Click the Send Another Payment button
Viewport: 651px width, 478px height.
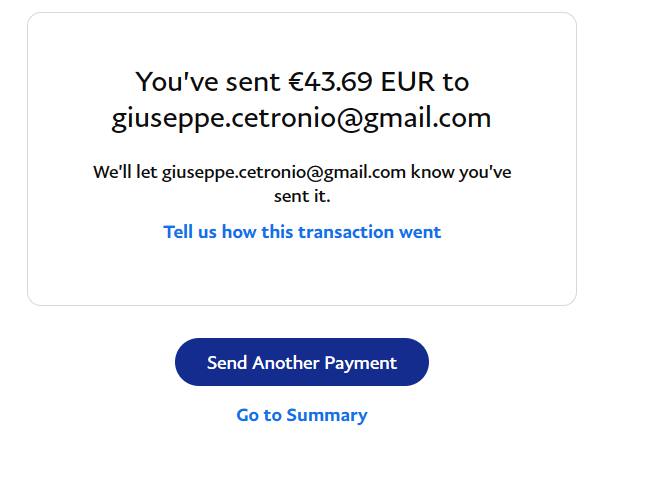coord(301,362)
